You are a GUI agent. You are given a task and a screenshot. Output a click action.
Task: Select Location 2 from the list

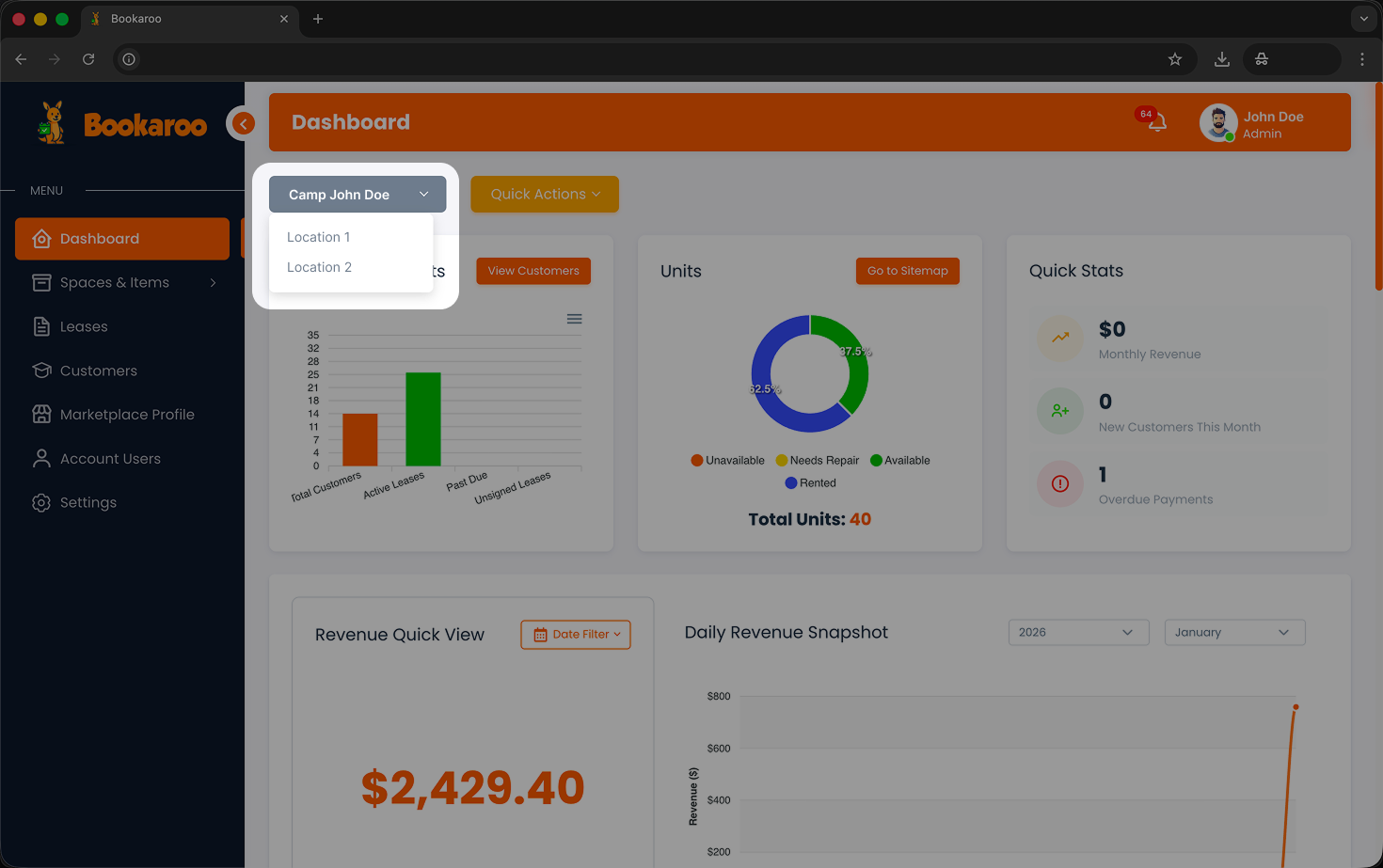319,268
